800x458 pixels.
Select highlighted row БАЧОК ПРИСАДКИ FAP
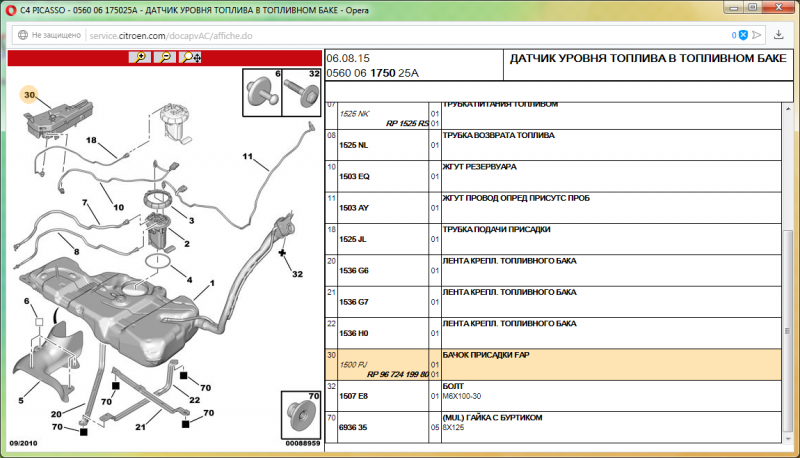point(560,363)
